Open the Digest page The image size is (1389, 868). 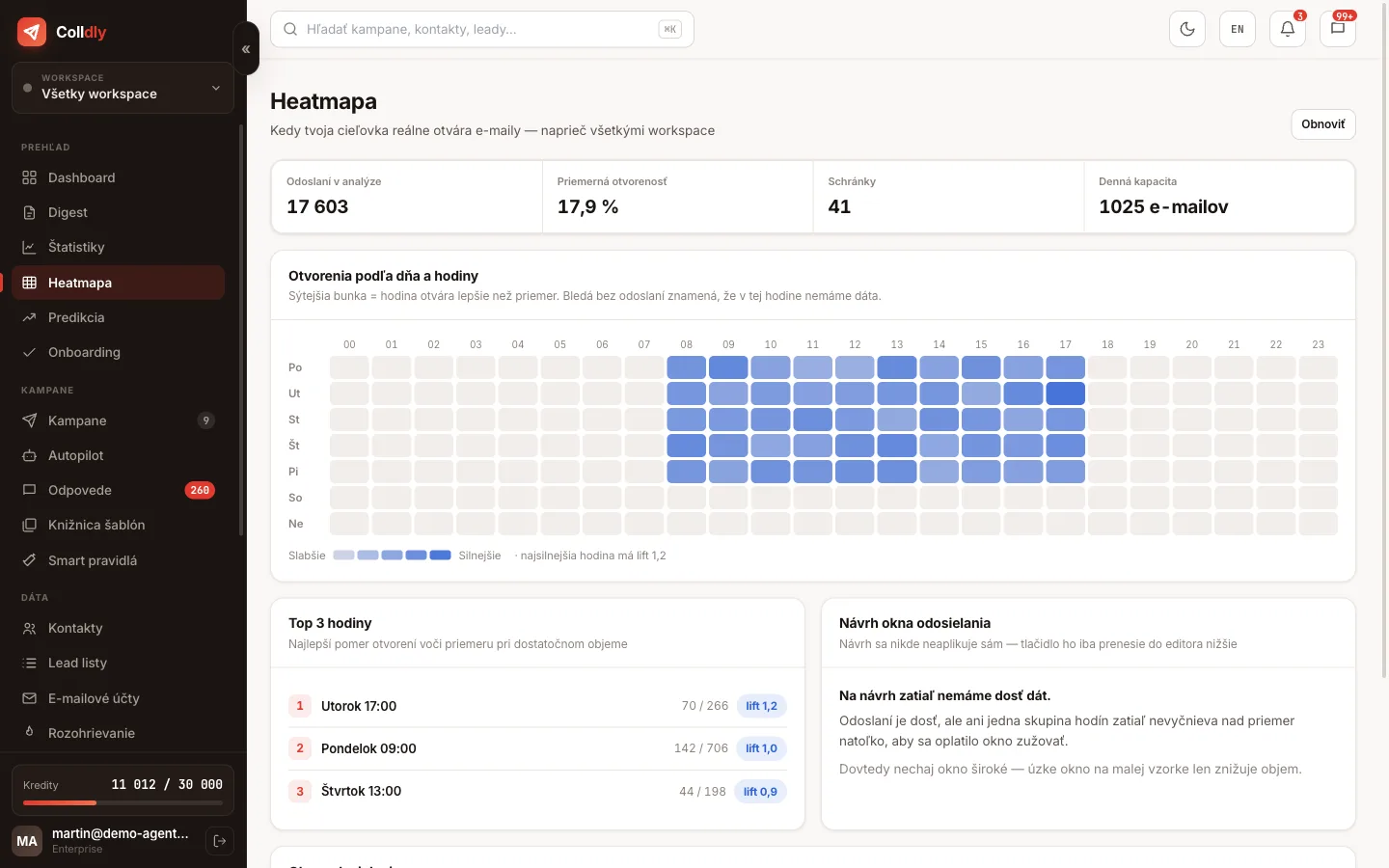point(118,212)
